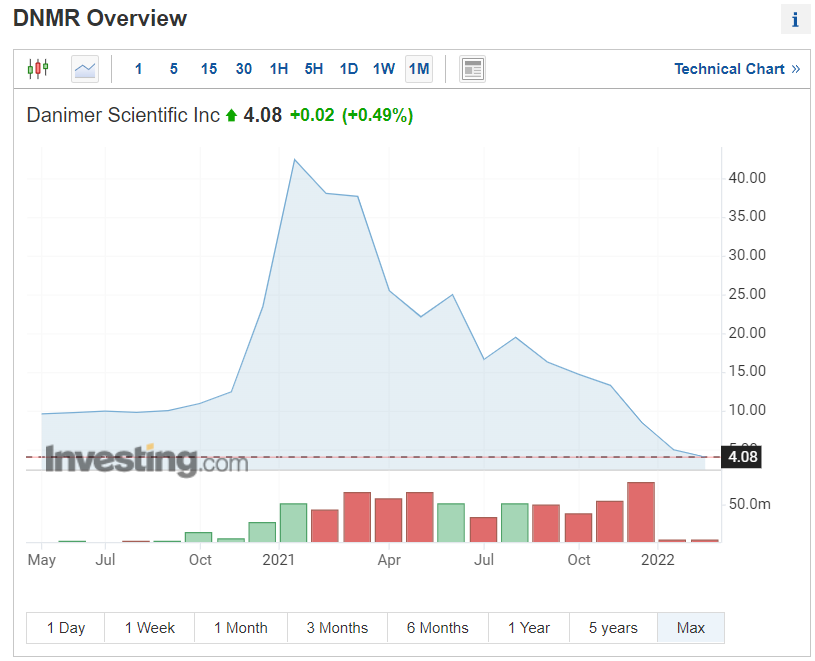This screenshot has height=661, width=815.
Task: Select the Max range tab
Action: click(691, 628)
